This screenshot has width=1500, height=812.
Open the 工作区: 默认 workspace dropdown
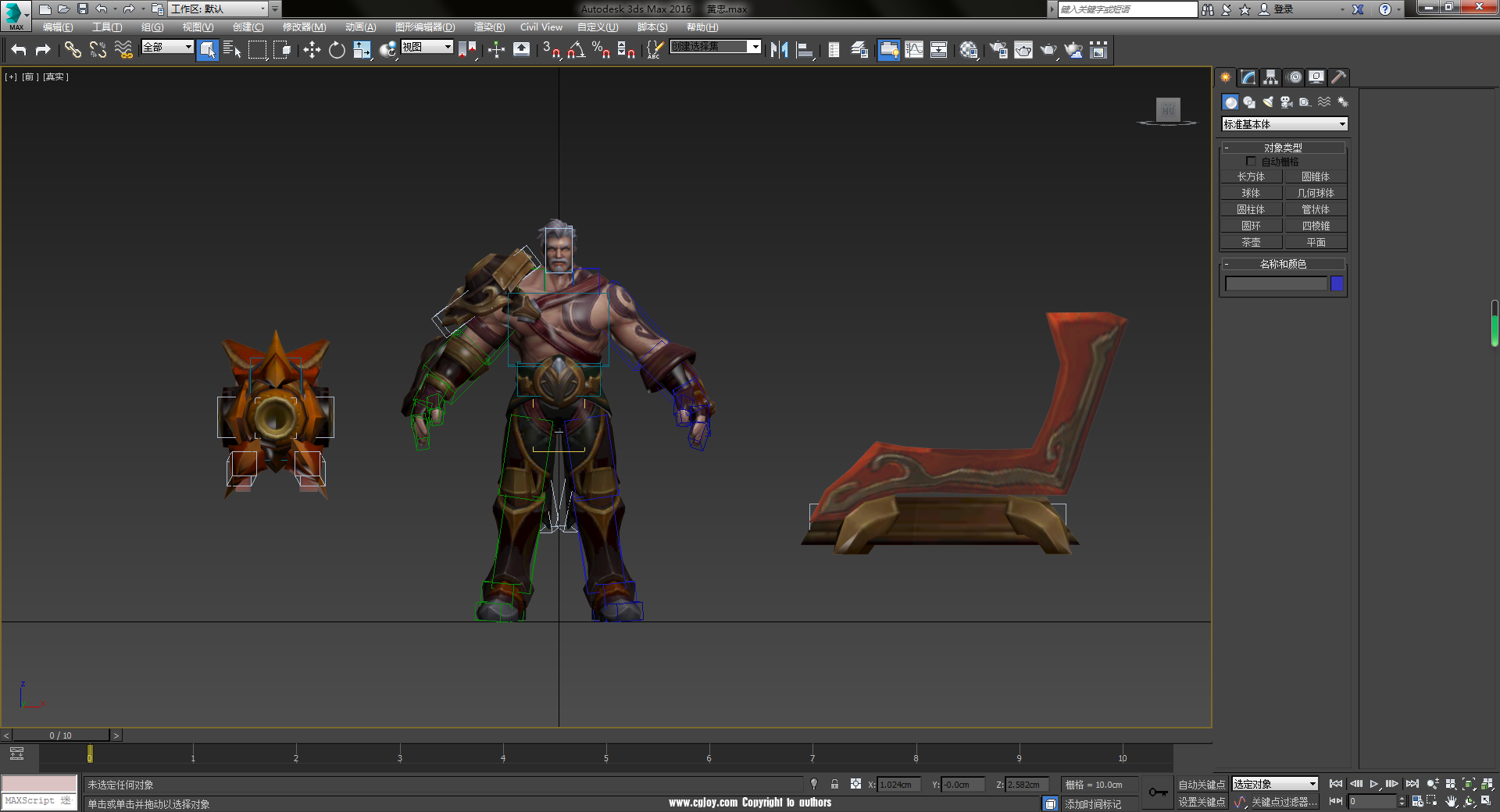pos(218,9)
